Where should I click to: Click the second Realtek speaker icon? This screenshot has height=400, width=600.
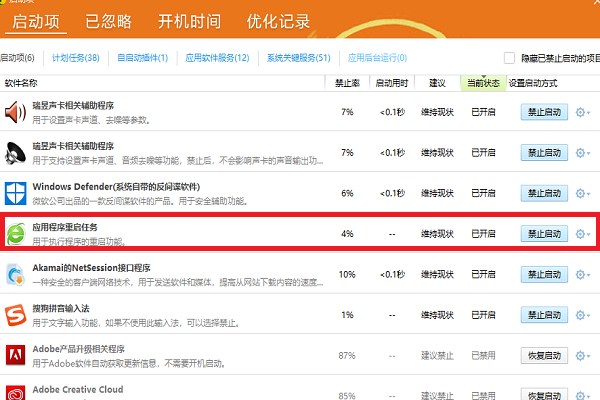coord(18,152)
